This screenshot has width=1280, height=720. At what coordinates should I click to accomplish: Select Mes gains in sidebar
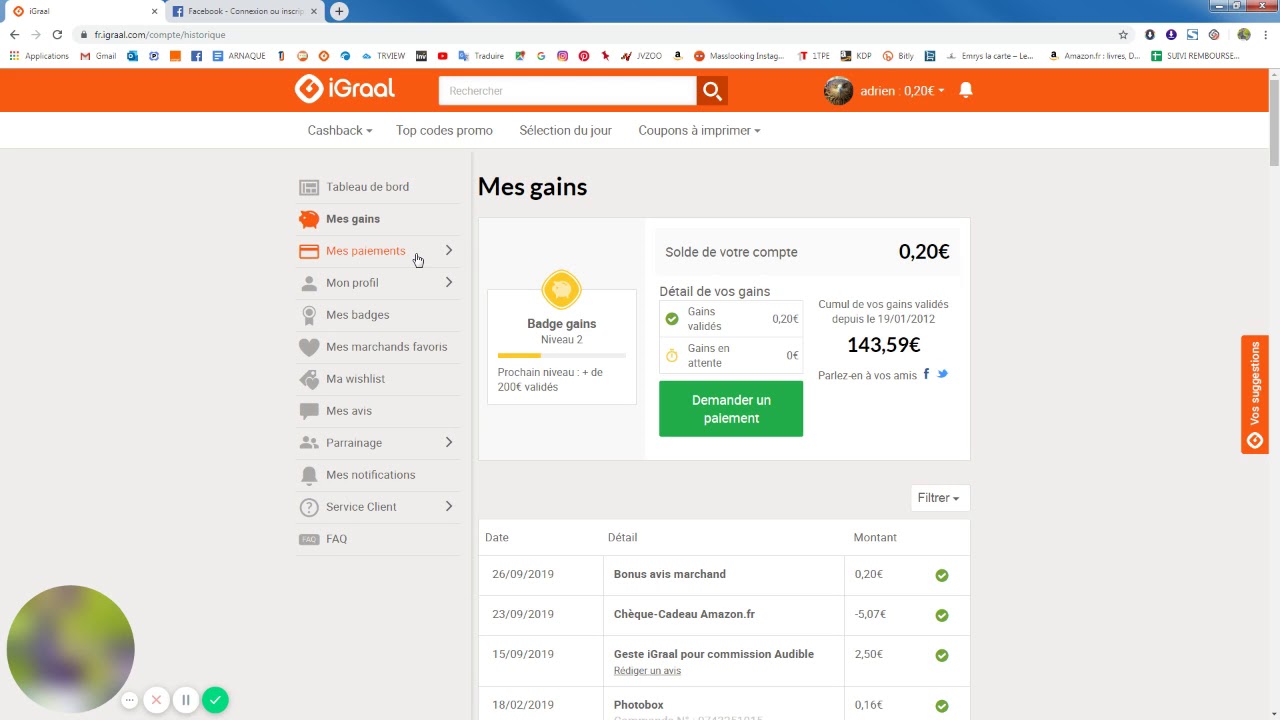pos(353,219)
